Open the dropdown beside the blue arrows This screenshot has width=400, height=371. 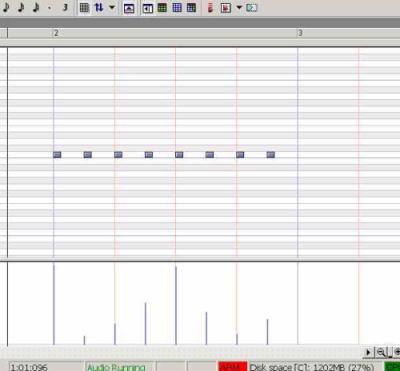[112, 7]
